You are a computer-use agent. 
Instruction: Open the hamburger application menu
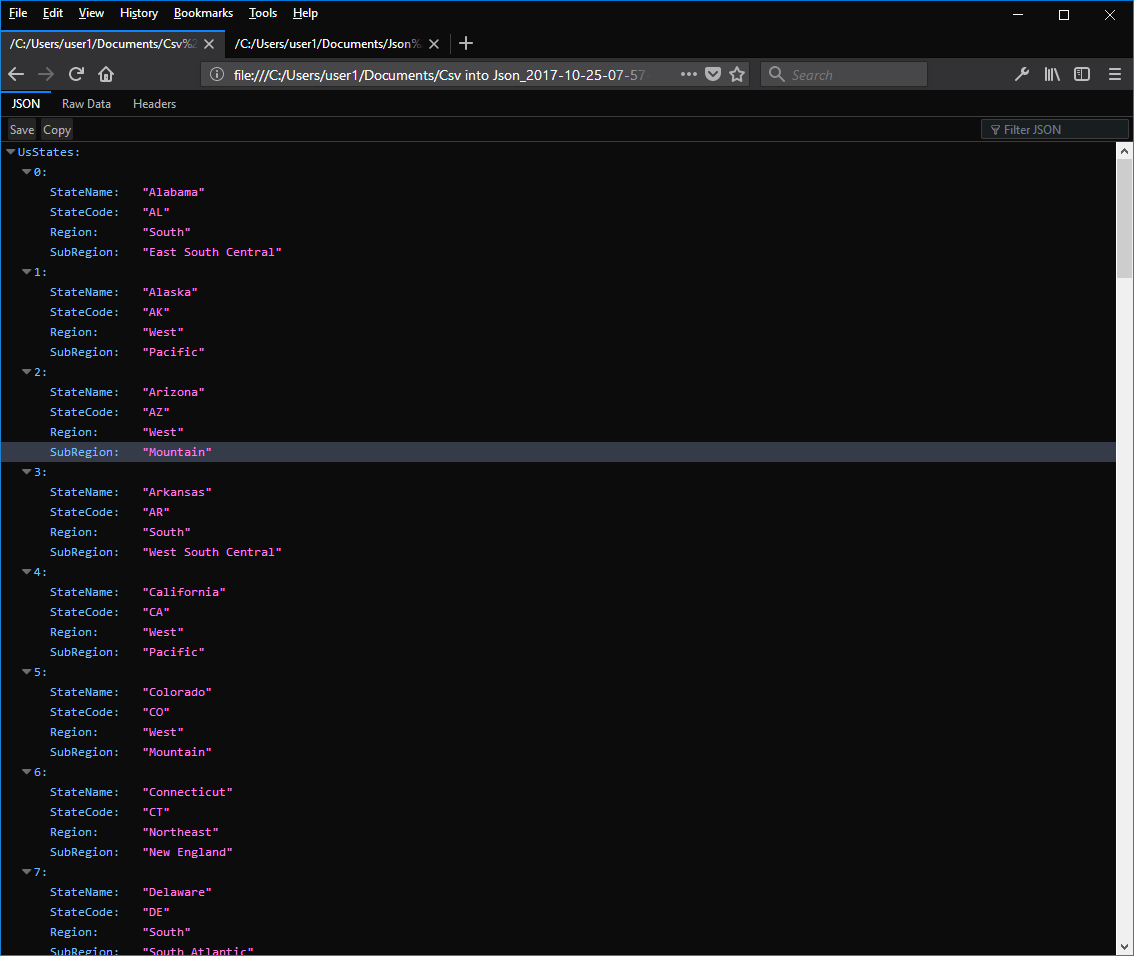point(1114,74)
